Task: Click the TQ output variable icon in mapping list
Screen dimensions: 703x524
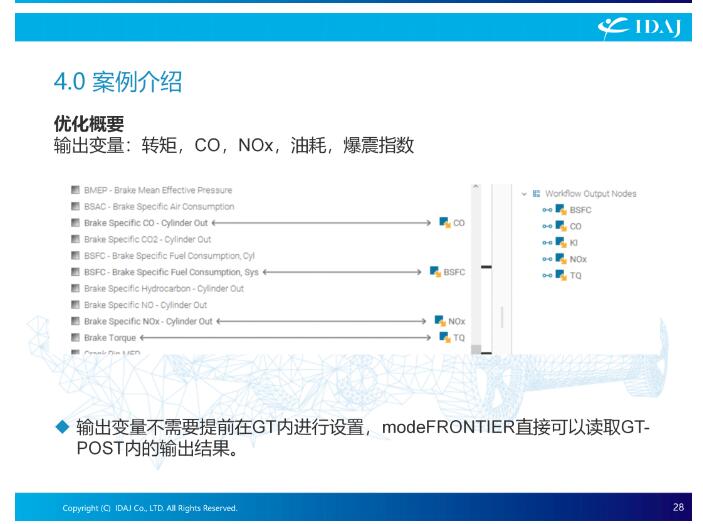Action: tap(445, 337)
